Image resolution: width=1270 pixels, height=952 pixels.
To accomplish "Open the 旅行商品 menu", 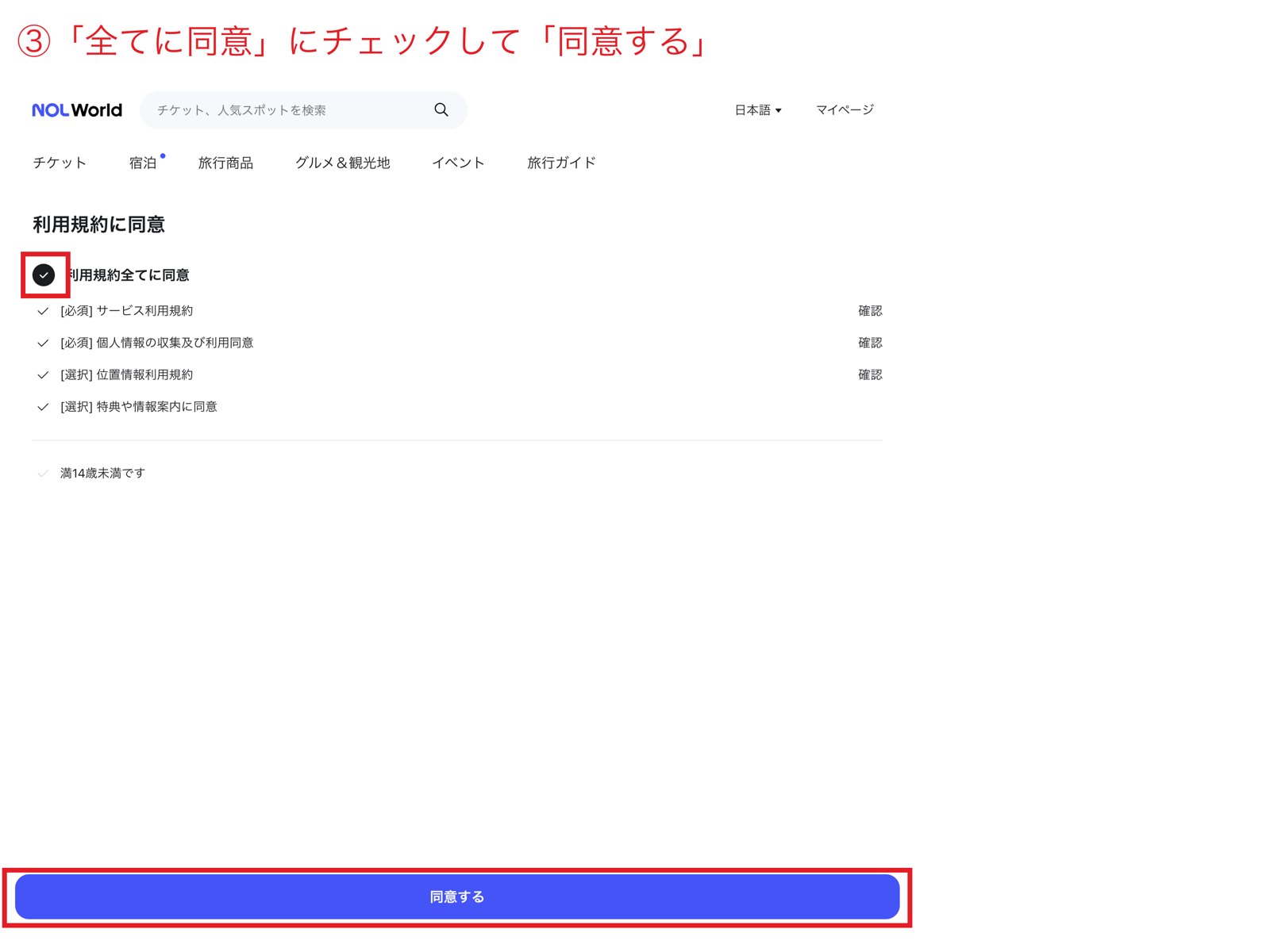I will 225,163.
